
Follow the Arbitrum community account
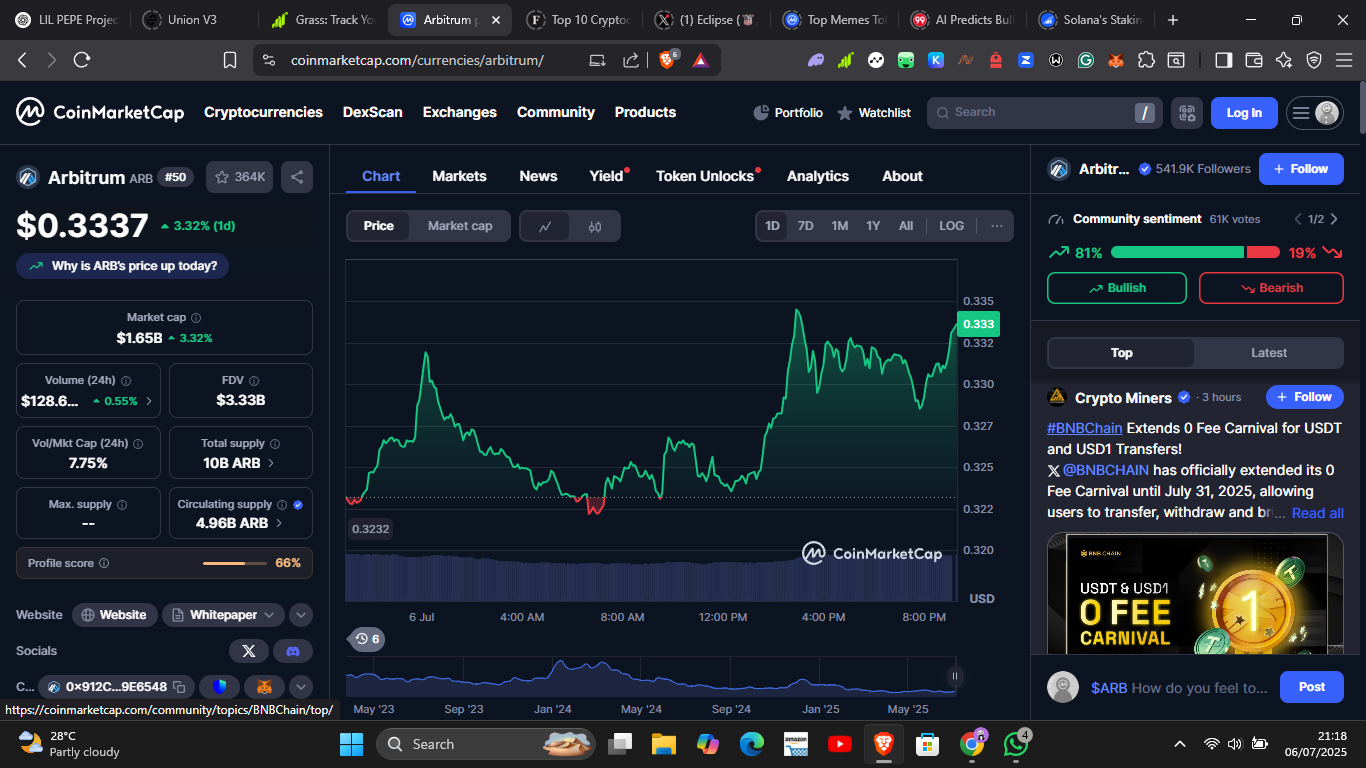tap(1301, 169)
